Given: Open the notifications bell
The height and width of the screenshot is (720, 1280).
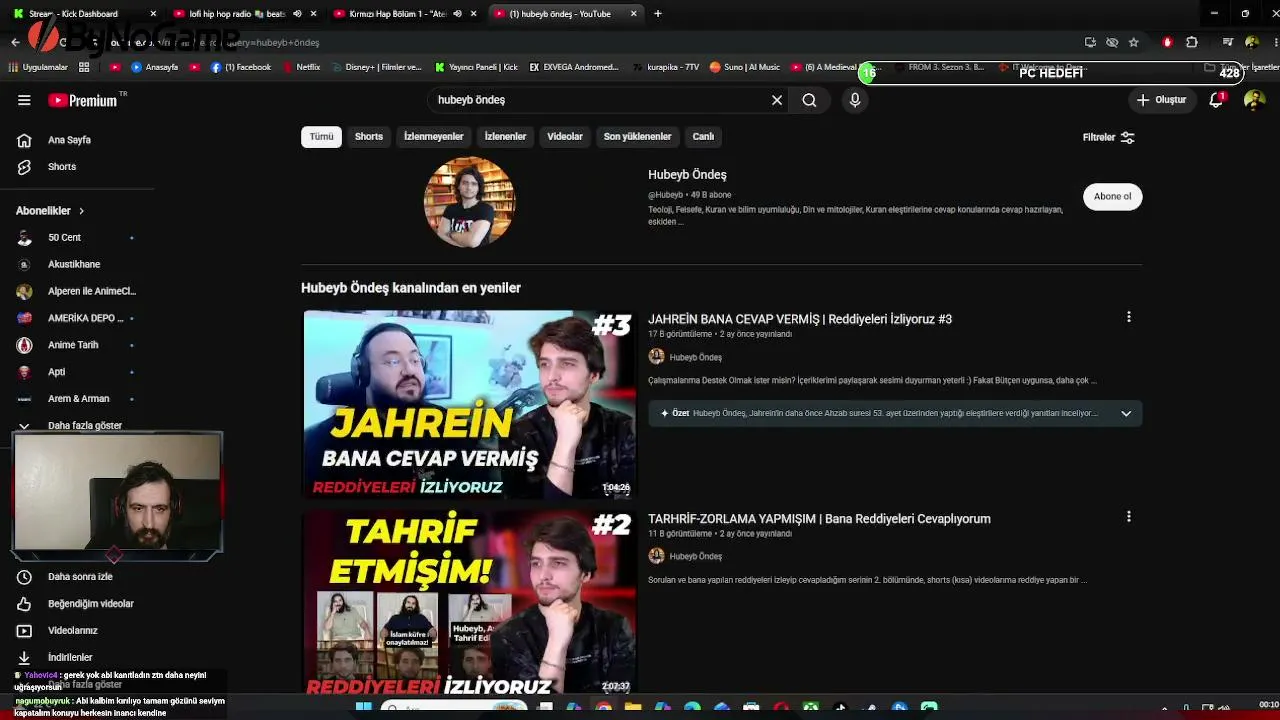Looking at the screenshot, I should pyautogui.click(x=1216, y=100).
